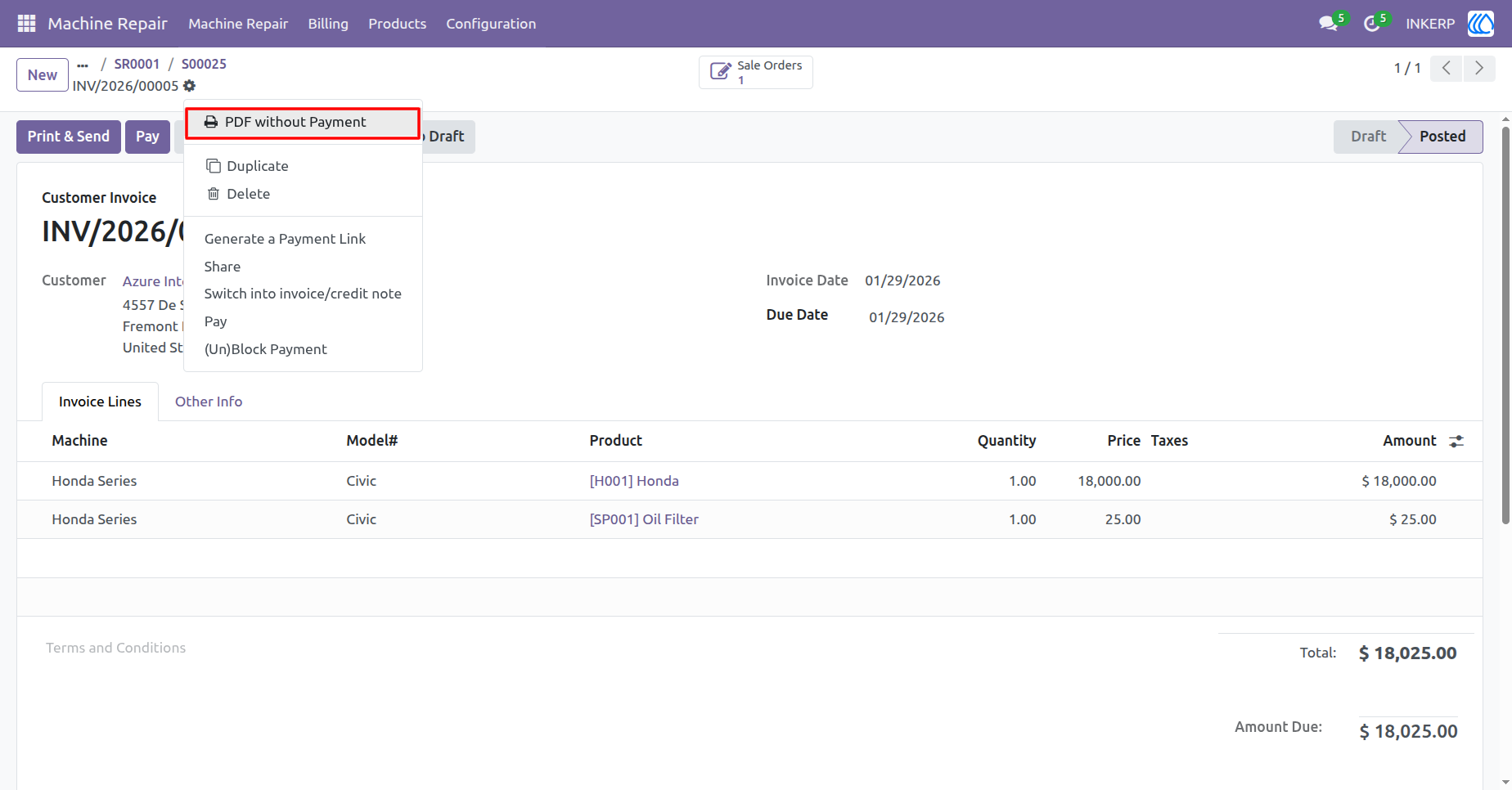
Task: Switch to the Other Info tab
Action: click(209, 402)
